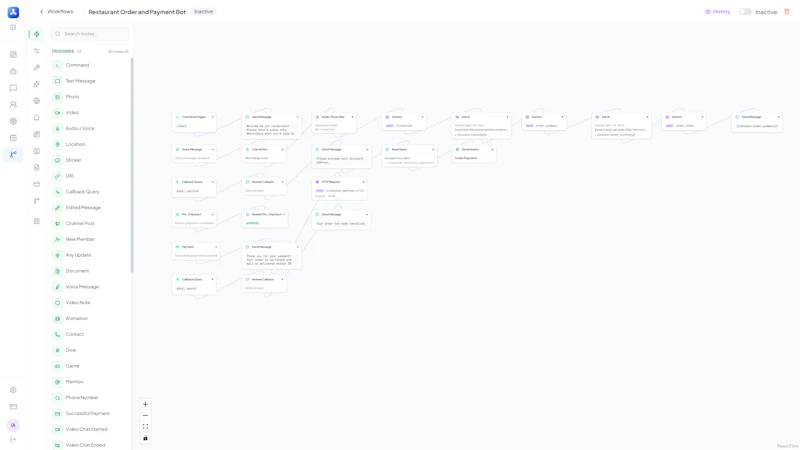Select the Video trigger icon
Viewport: 800px width, 450px height.
57,113
